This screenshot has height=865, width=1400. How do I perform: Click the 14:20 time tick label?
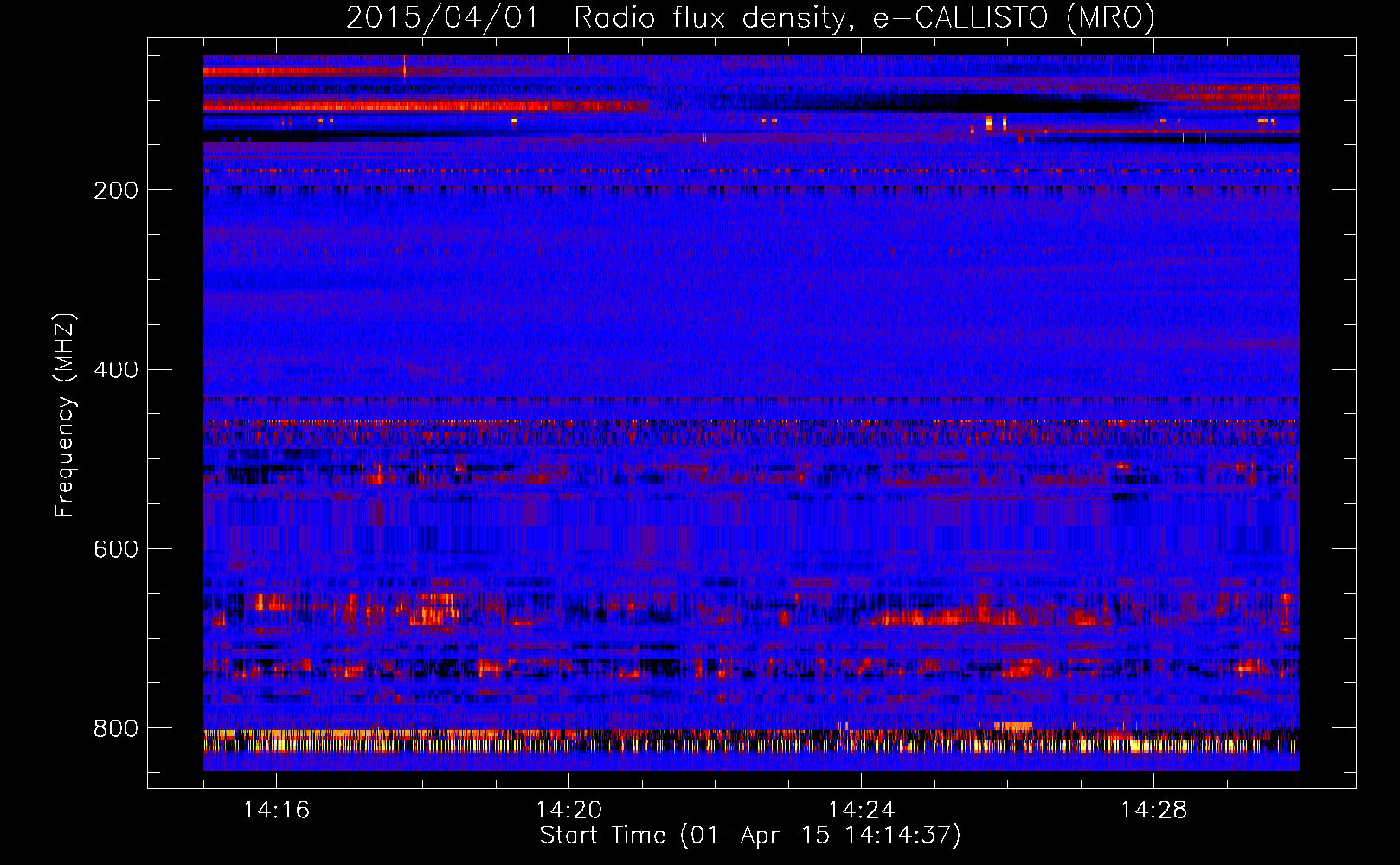(568, 810)
